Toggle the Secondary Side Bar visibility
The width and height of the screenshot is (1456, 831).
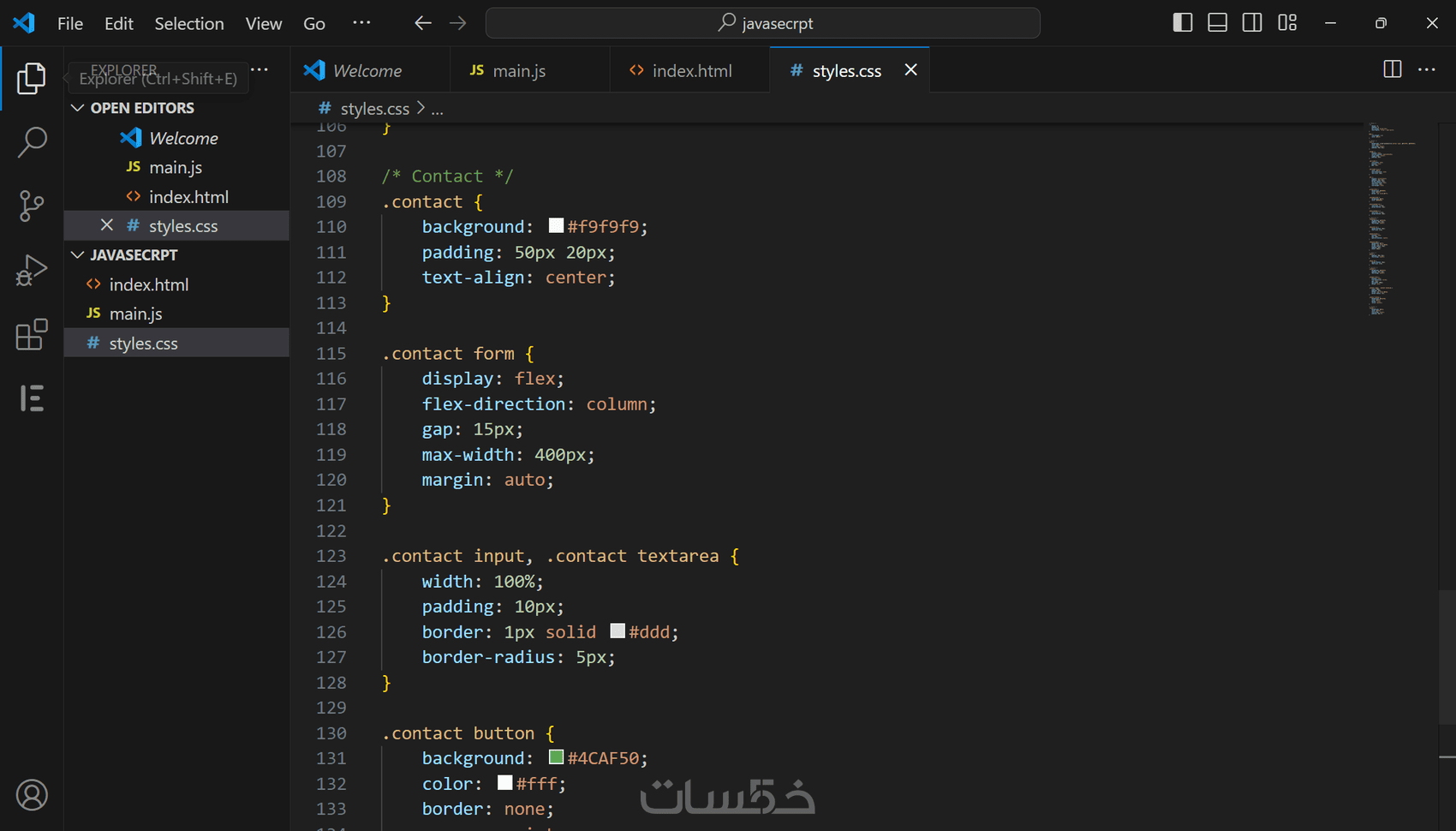coord(1252,23)
